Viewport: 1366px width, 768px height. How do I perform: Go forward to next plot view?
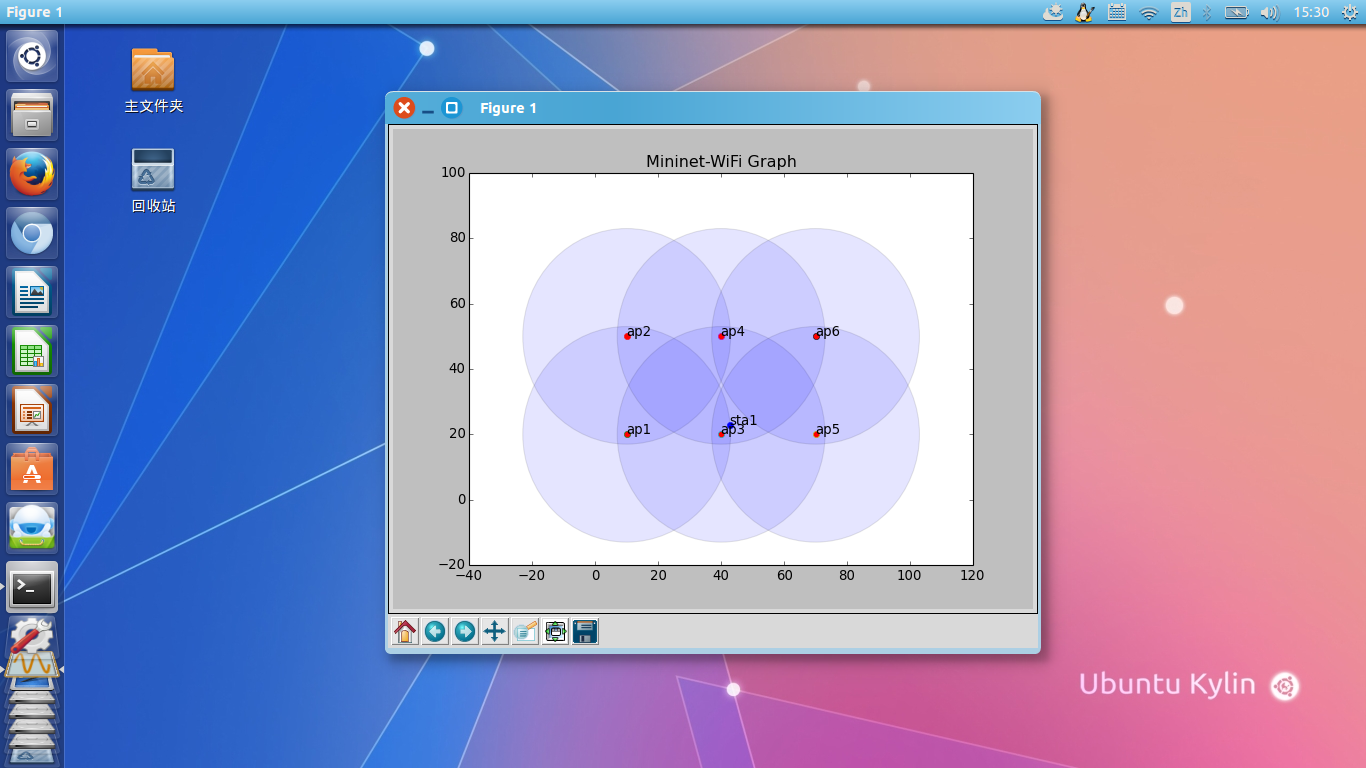pyautogui.click(x=465, y=631)
